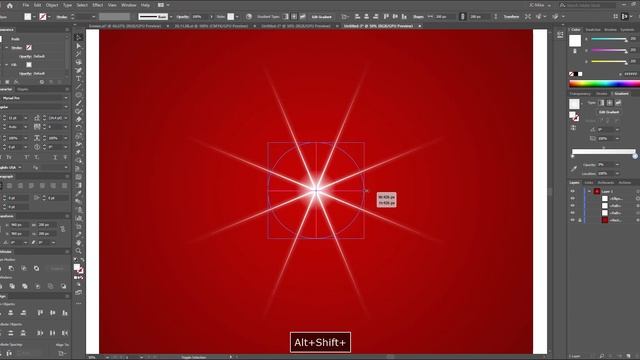Open the gradient stop Opacity dropdown

click(617, 165)
